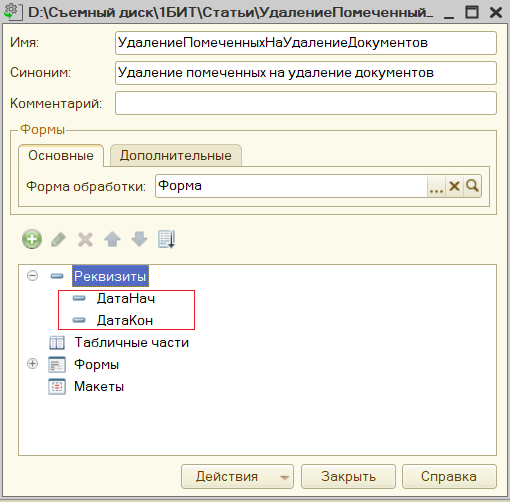Clear the Форма обработки field with X
The height and width of the screenshot is (502, 510).
tap(454, 186)
